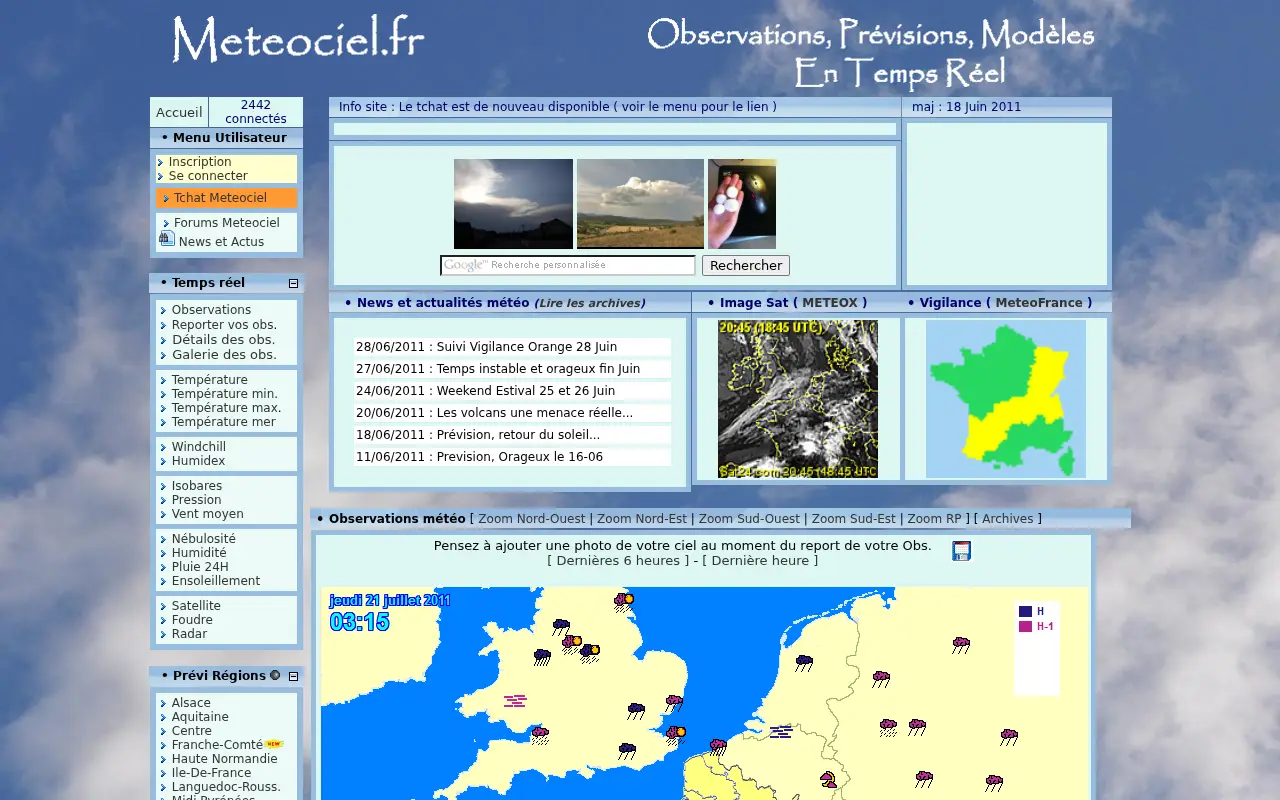Click Se connecter to log in

pyautogui.click(x=208, y=176)
